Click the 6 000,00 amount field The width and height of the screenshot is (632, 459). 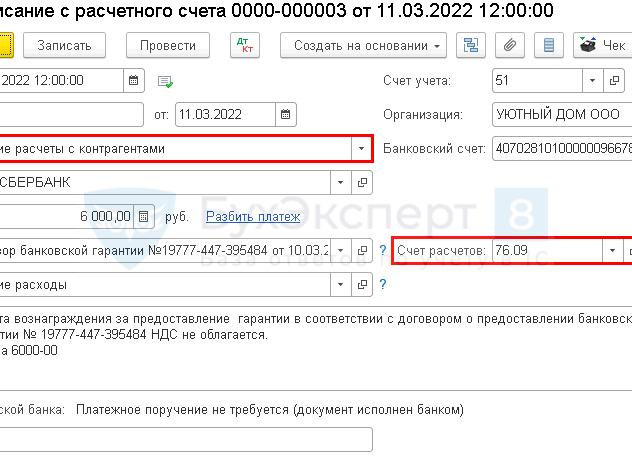pyautogui.click(x=67, y=217)
